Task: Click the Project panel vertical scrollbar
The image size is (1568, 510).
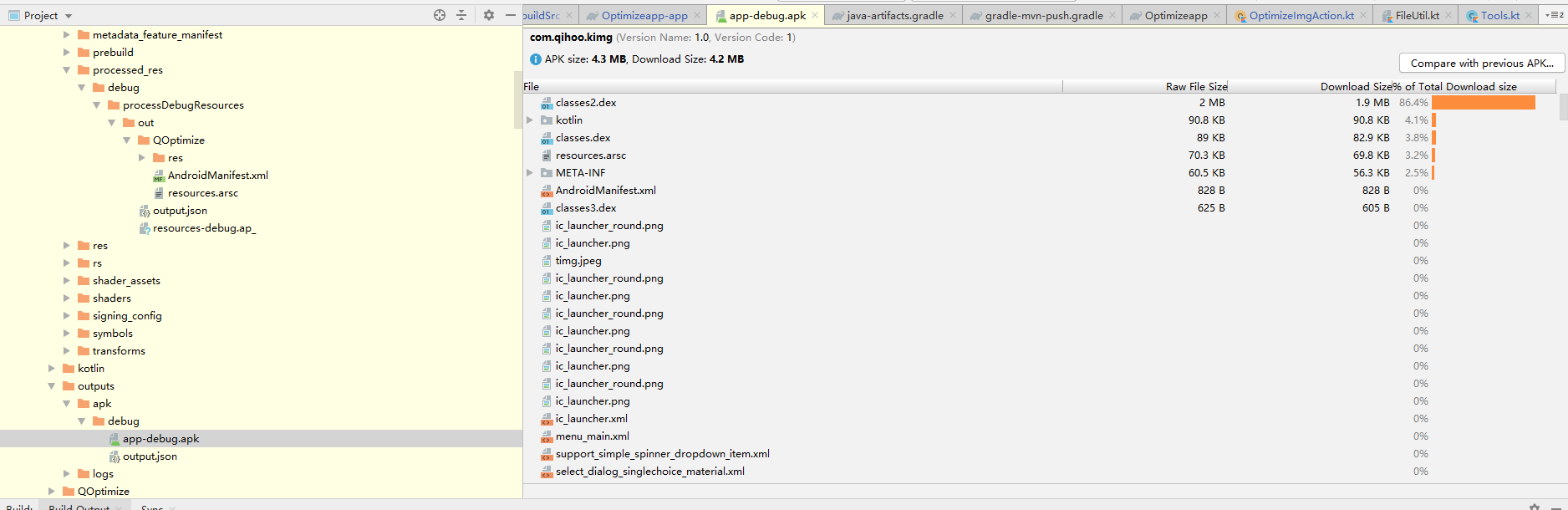Action: click(x=517, y=100)
